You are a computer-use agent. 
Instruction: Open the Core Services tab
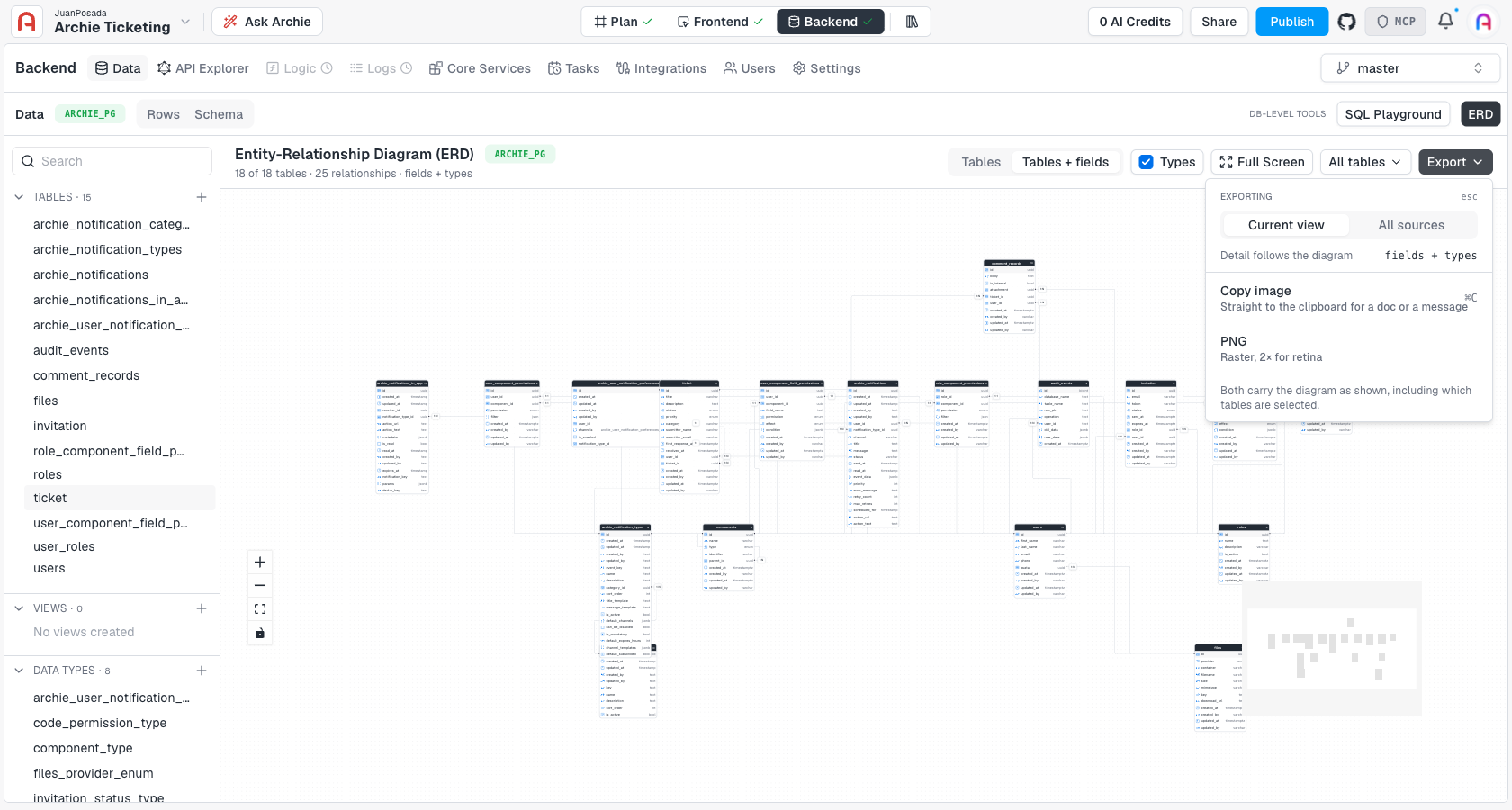(480, 68)
